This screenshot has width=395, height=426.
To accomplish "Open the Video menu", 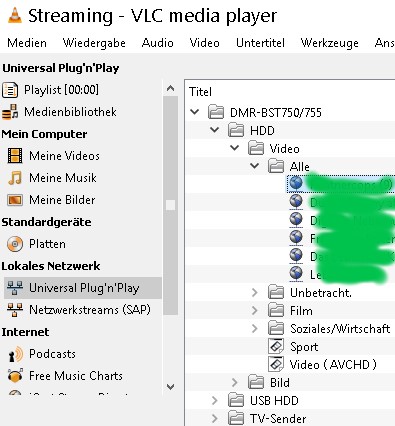I will click(205, 43).
